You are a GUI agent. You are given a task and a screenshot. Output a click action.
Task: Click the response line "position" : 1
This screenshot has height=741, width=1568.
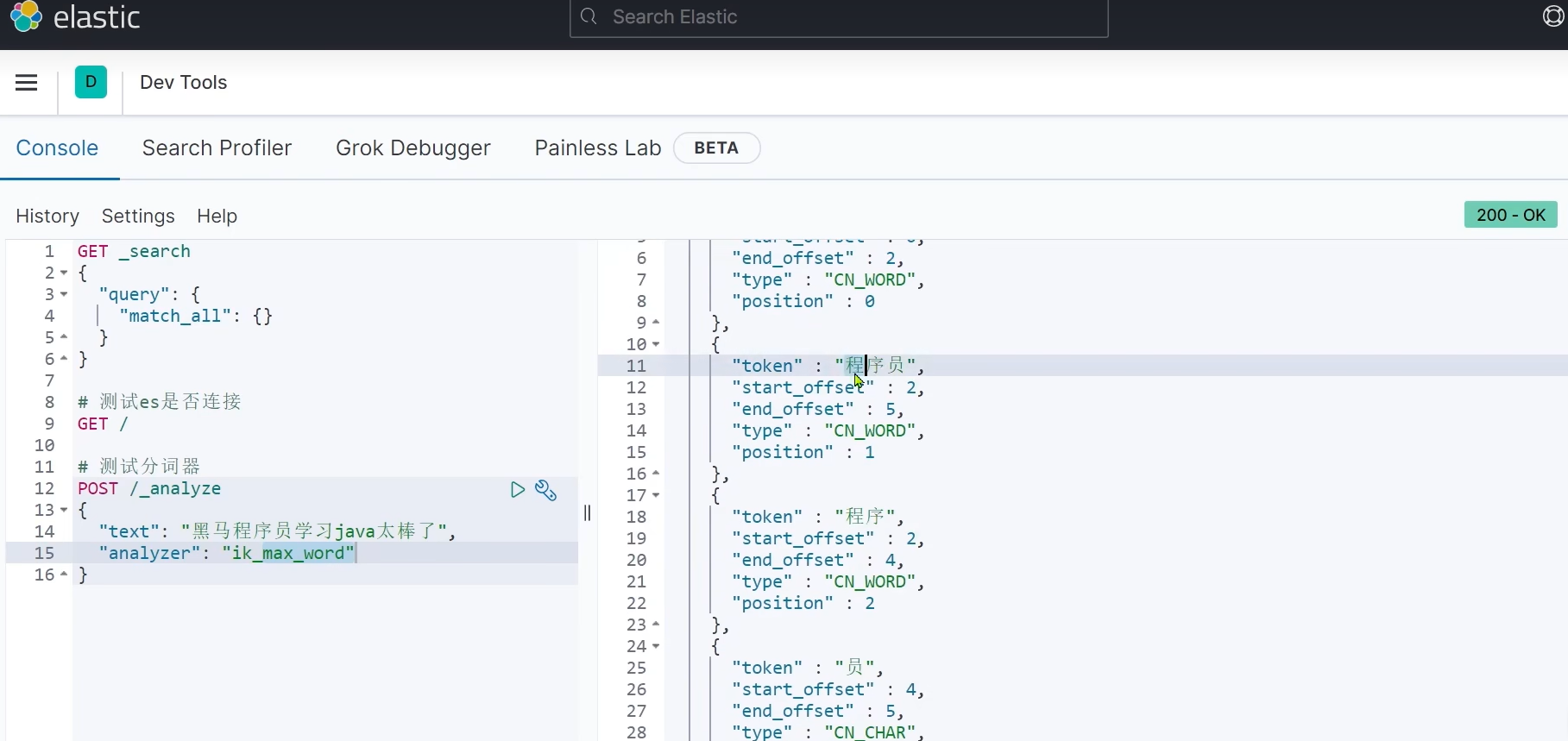point(803,452)
